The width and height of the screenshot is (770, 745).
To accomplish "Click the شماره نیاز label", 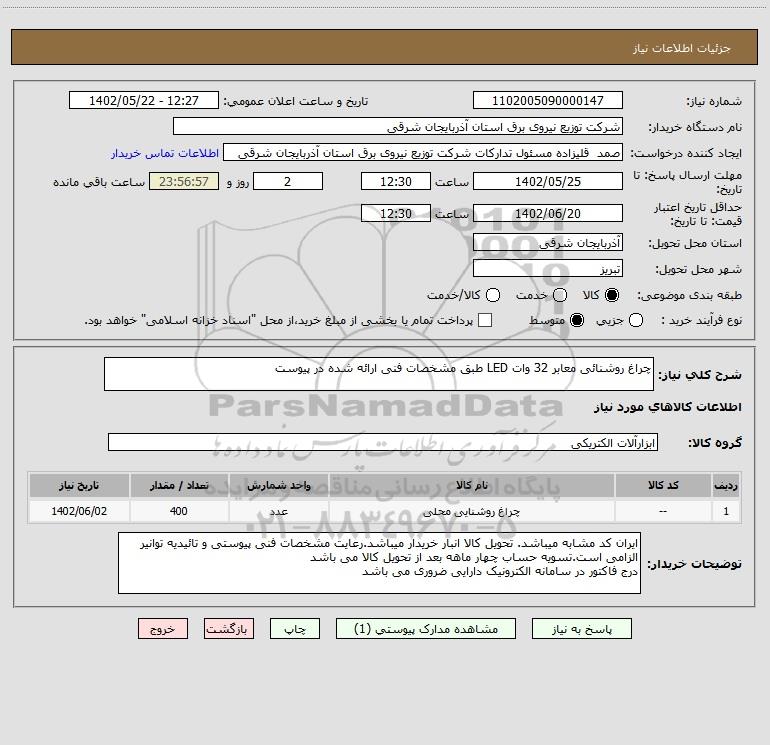I will (x=714, y=101).
